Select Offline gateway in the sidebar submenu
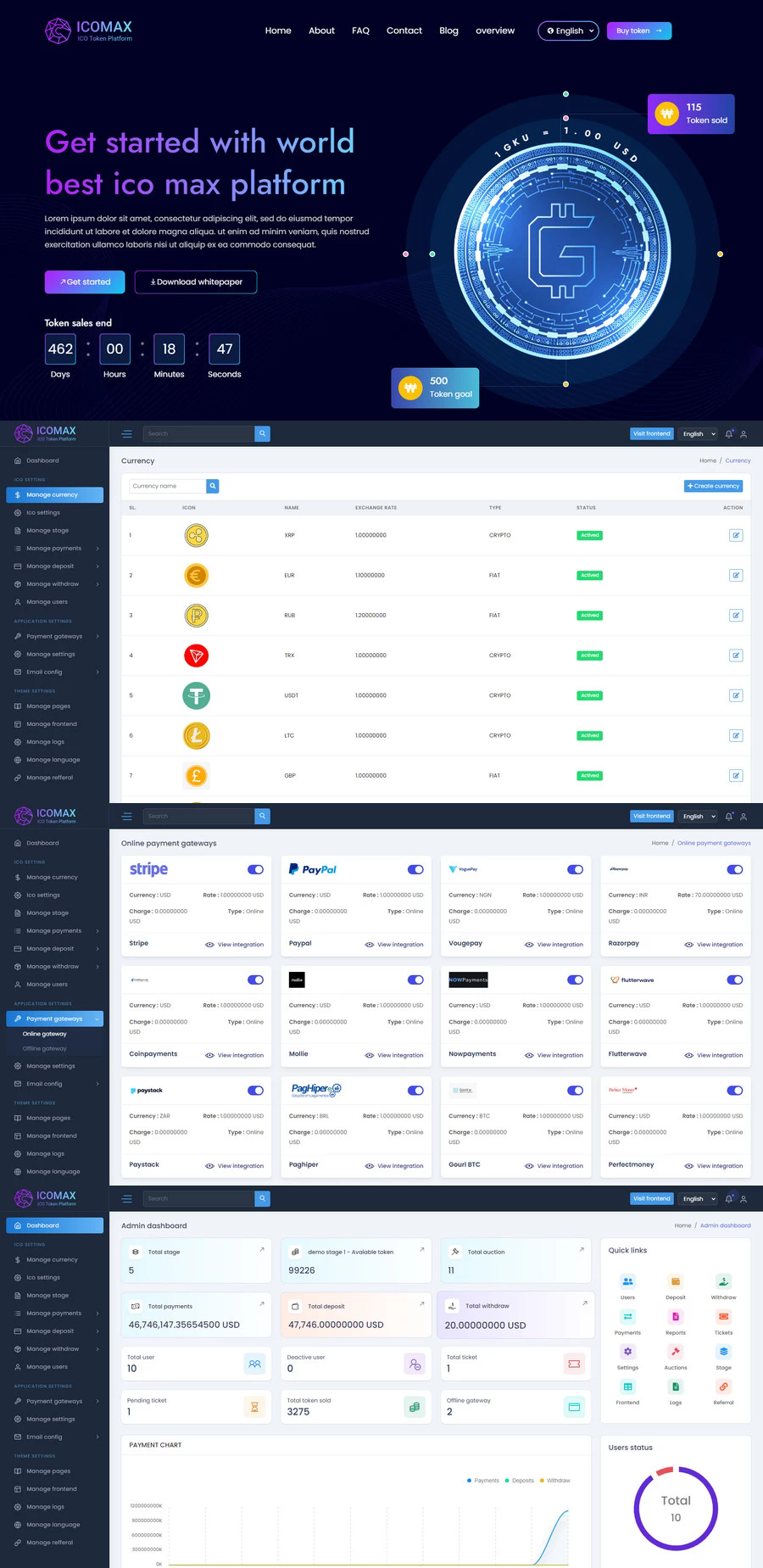This screenshot has width=763, height=1568. click(x=44, y=1049)
